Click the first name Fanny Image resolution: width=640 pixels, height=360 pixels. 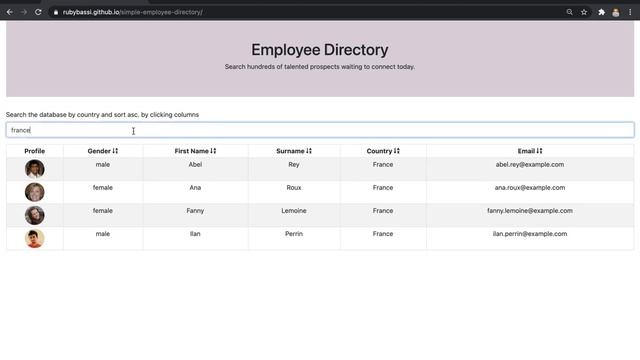tap(195, 211)
